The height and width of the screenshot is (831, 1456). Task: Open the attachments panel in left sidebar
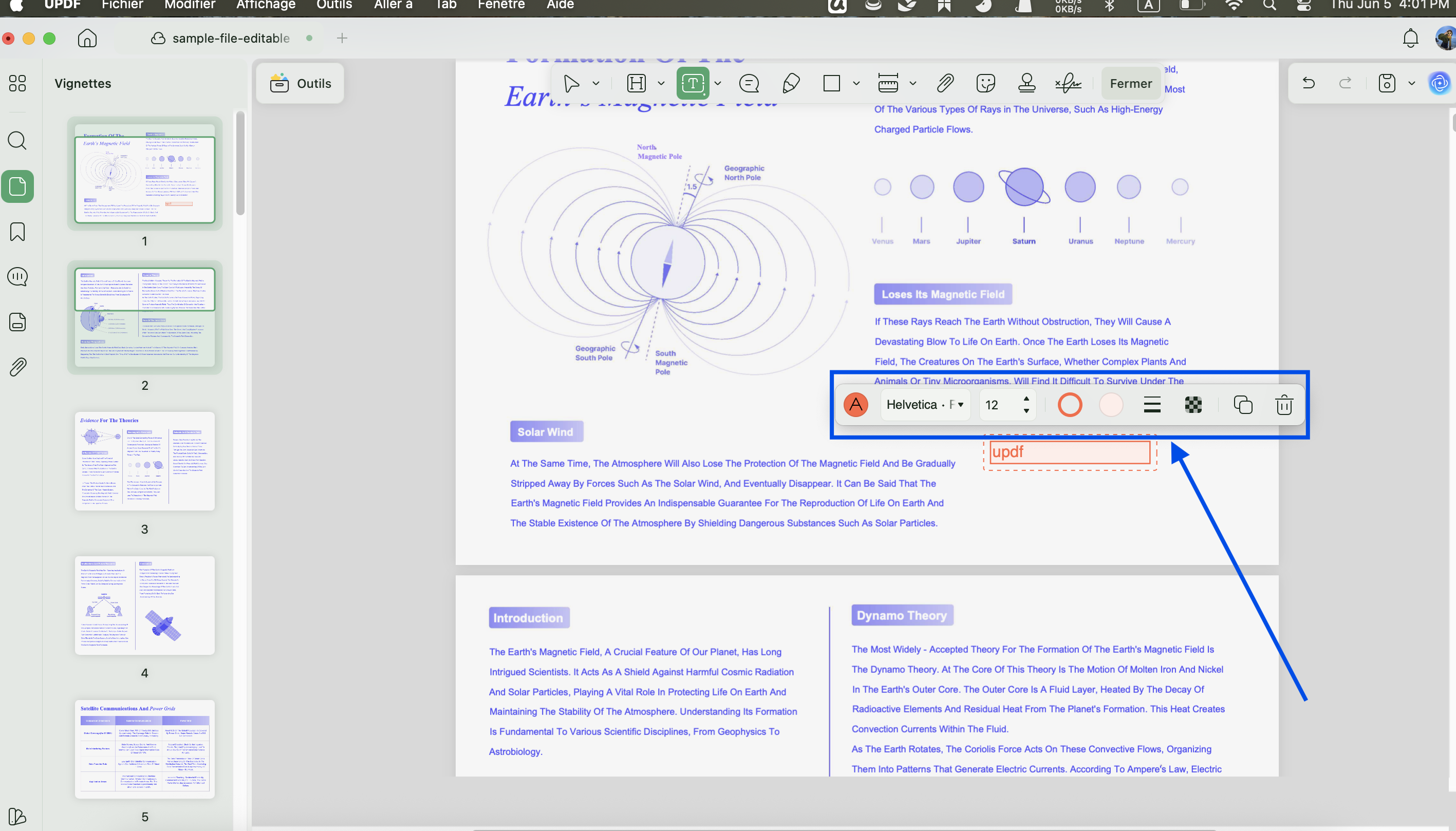click(x=17, y=367)
